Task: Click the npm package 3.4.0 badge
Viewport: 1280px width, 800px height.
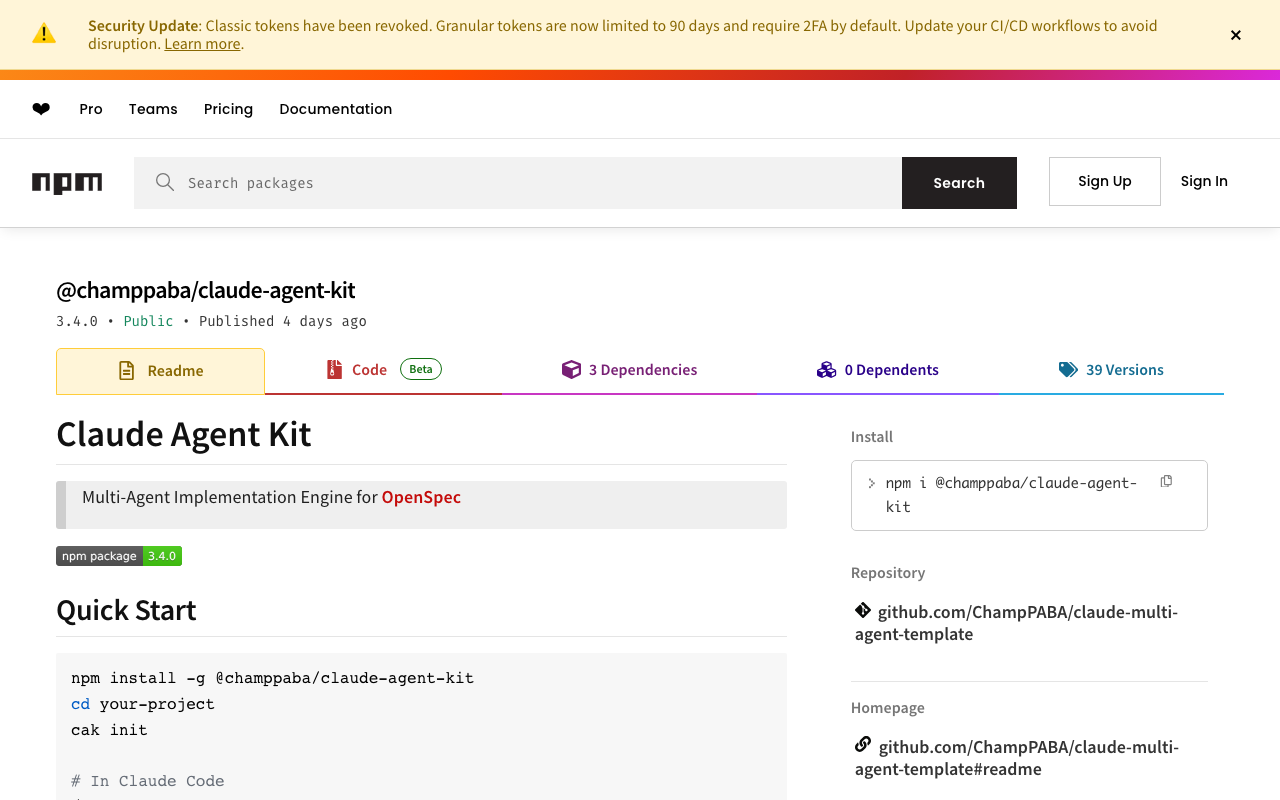Action: (119, 556)
